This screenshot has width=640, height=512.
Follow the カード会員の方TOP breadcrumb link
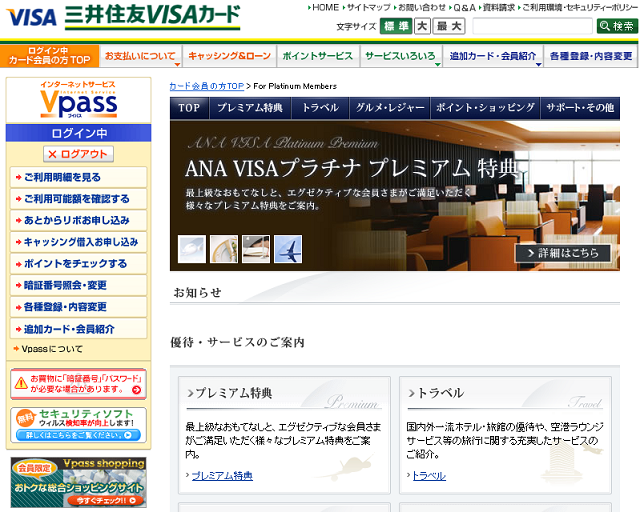[207, 86]
